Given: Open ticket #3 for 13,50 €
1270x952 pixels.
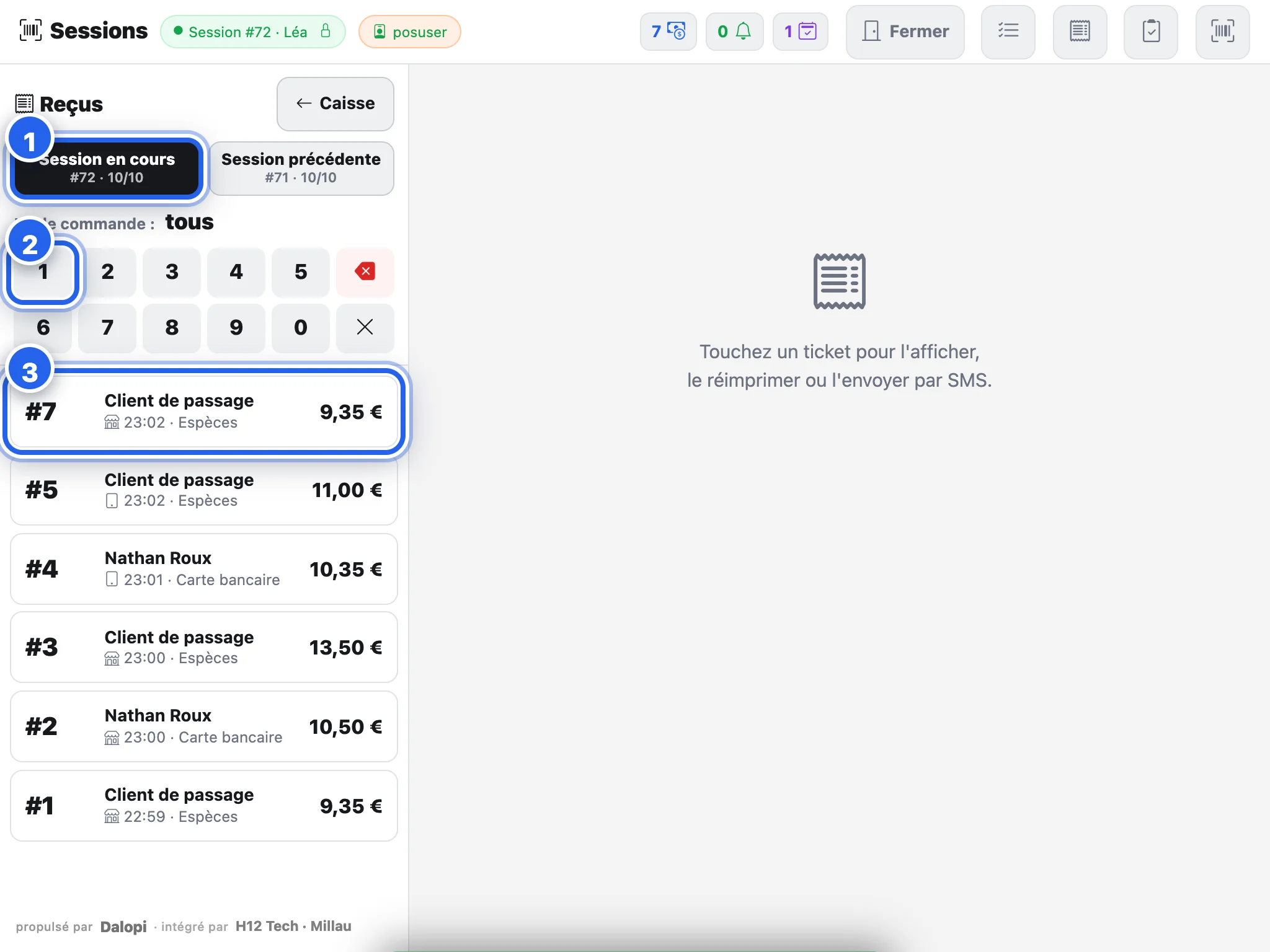Looking at the screenshot, I should pos(204,648).
